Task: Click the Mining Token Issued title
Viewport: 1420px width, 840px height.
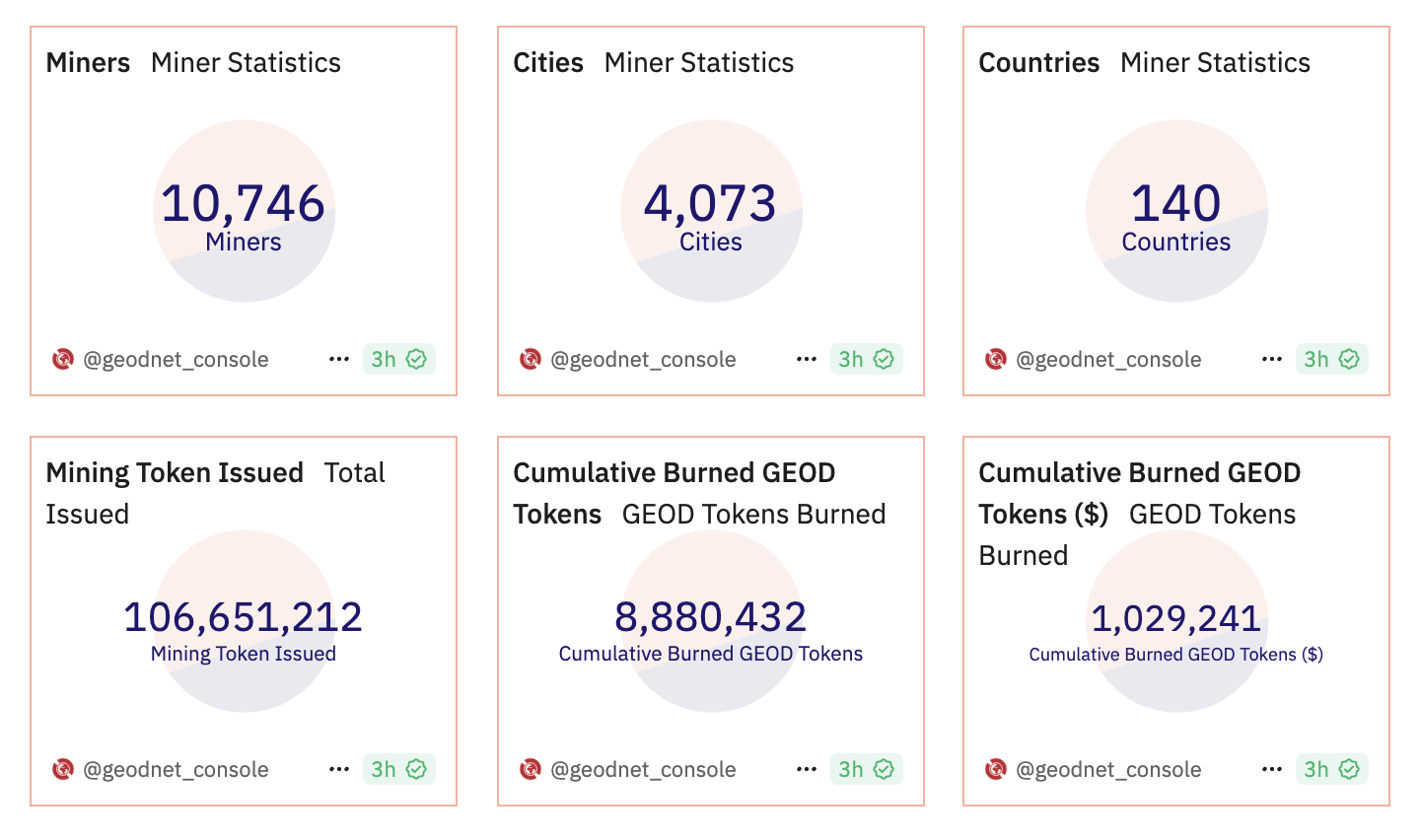Action: tap(175, 473)
